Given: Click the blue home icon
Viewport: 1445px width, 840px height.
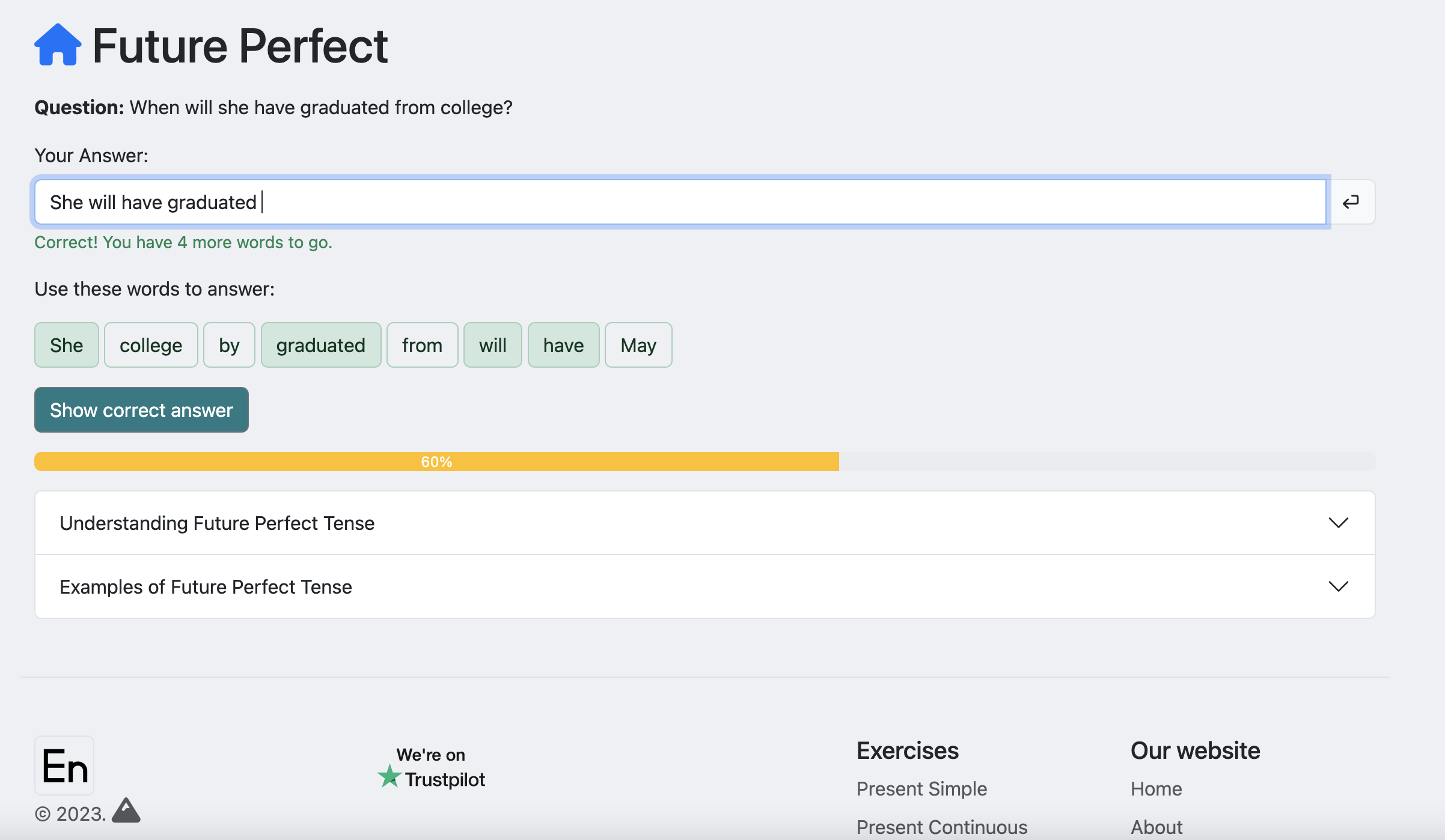Looking at the screenshot, I should point(58,45).
